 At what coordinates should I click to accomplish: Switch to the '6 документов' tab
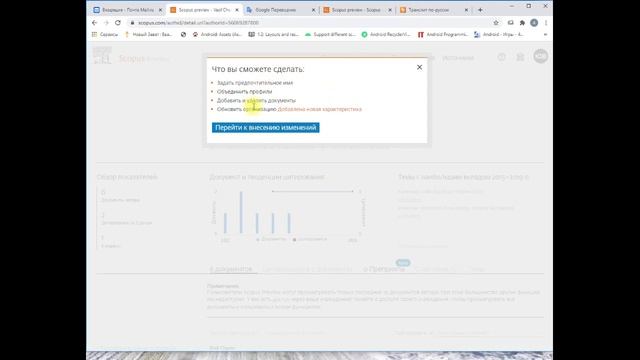click(x=231, y=269)
